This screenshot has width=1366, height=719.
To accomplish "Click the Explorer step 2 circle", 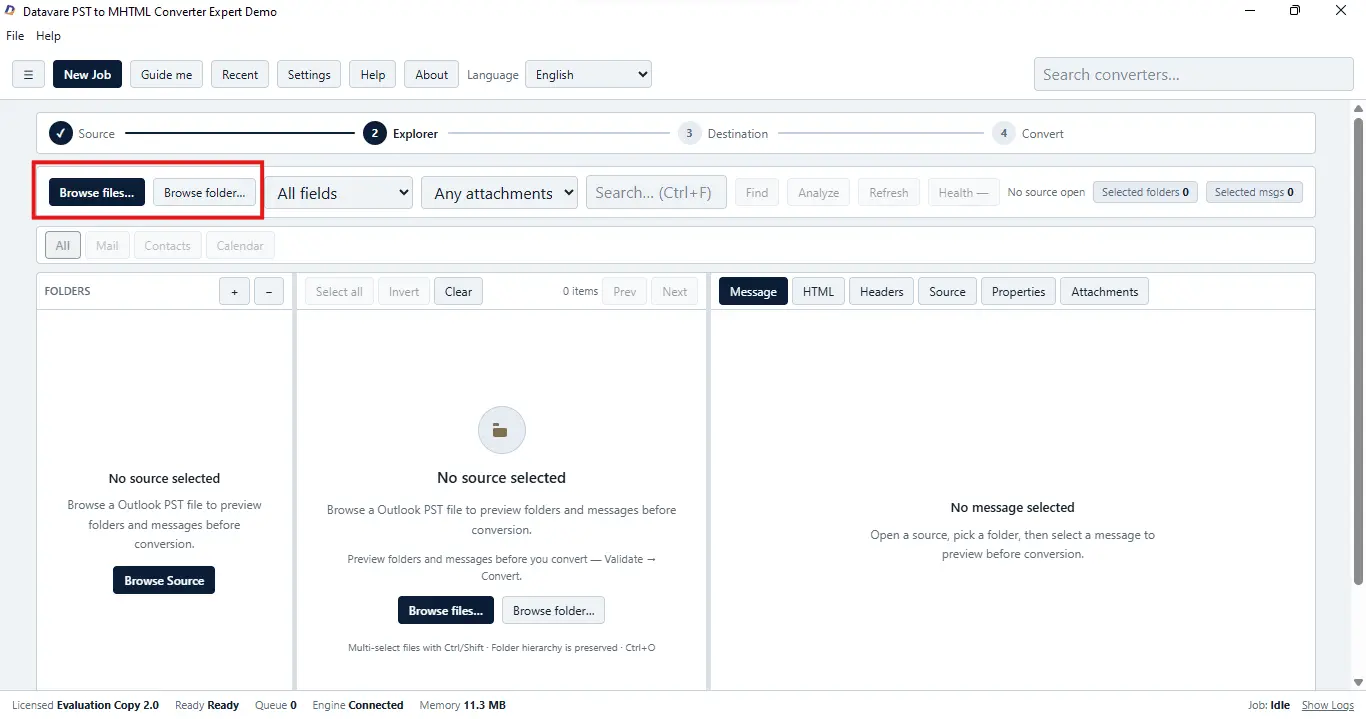I will coord(375,133).
